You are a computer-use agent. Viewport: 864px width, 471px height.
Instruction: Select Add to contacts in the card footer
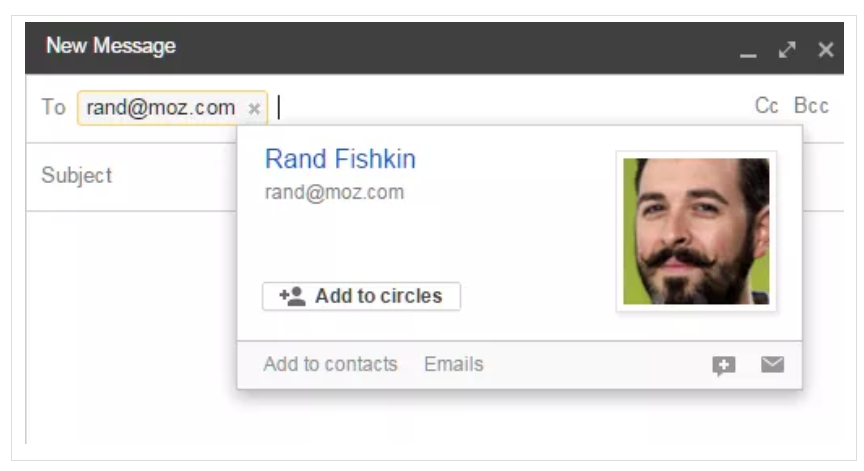click(x=330, y=364)
